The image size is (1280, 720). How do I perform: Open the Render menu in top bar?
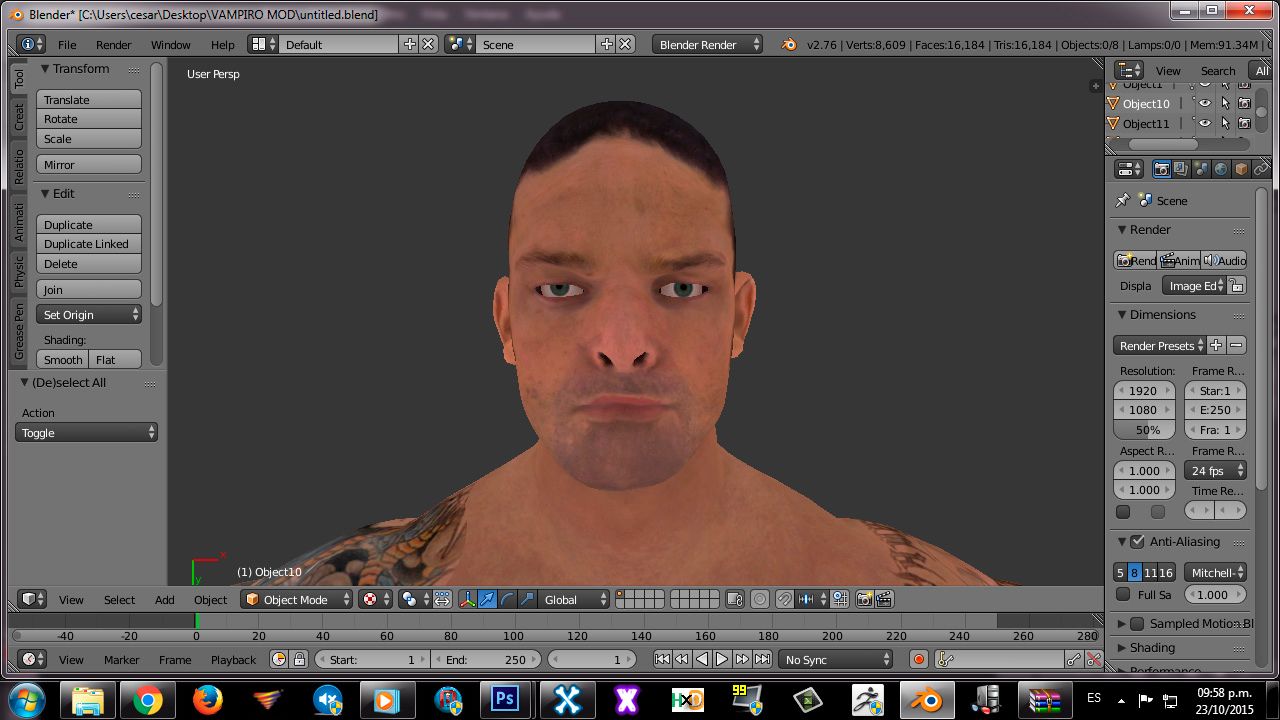click(x=113, y=45)
